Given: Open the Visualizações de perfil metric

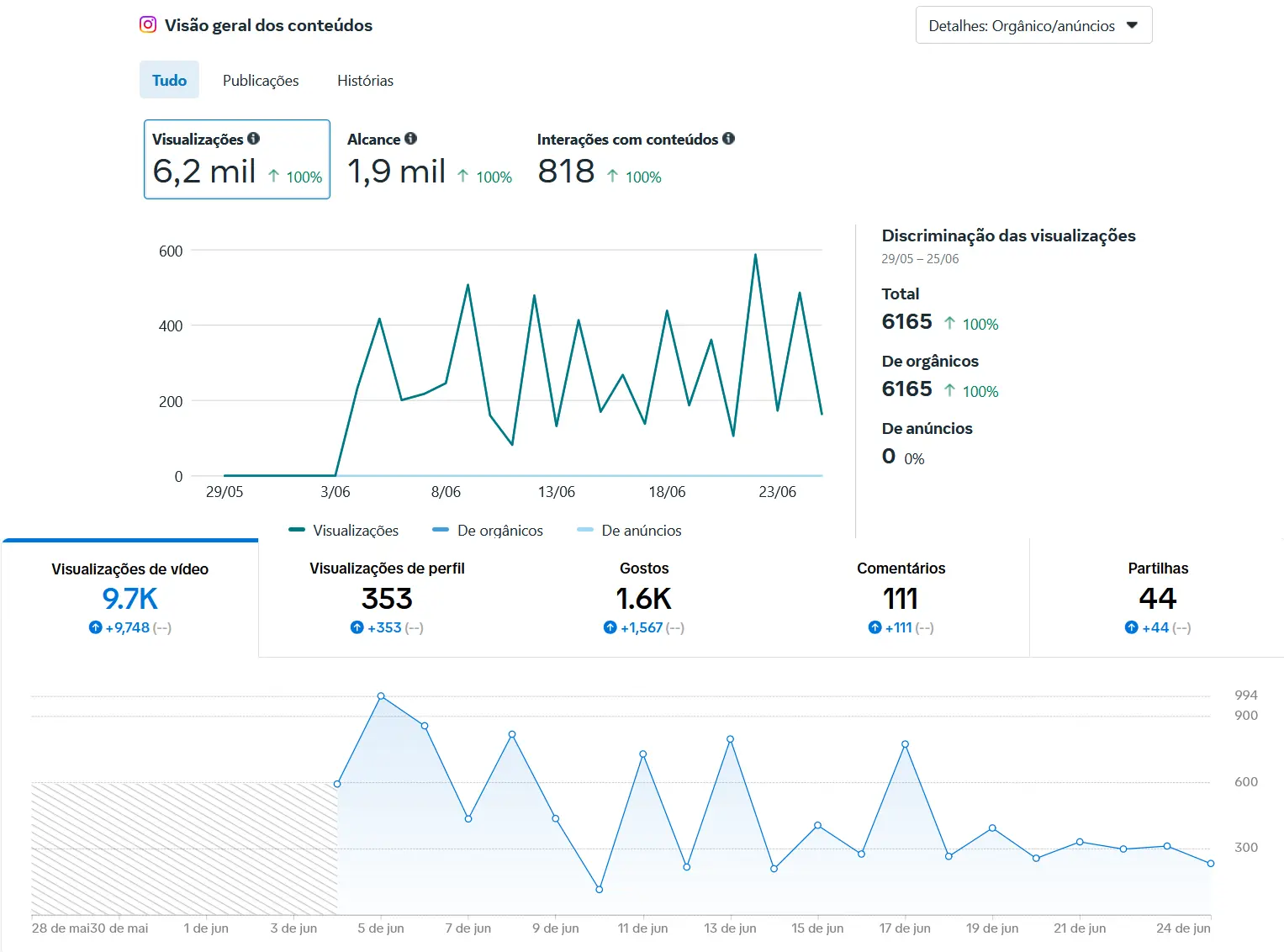Looking at the screenshot, I should [x=387, y=597].
